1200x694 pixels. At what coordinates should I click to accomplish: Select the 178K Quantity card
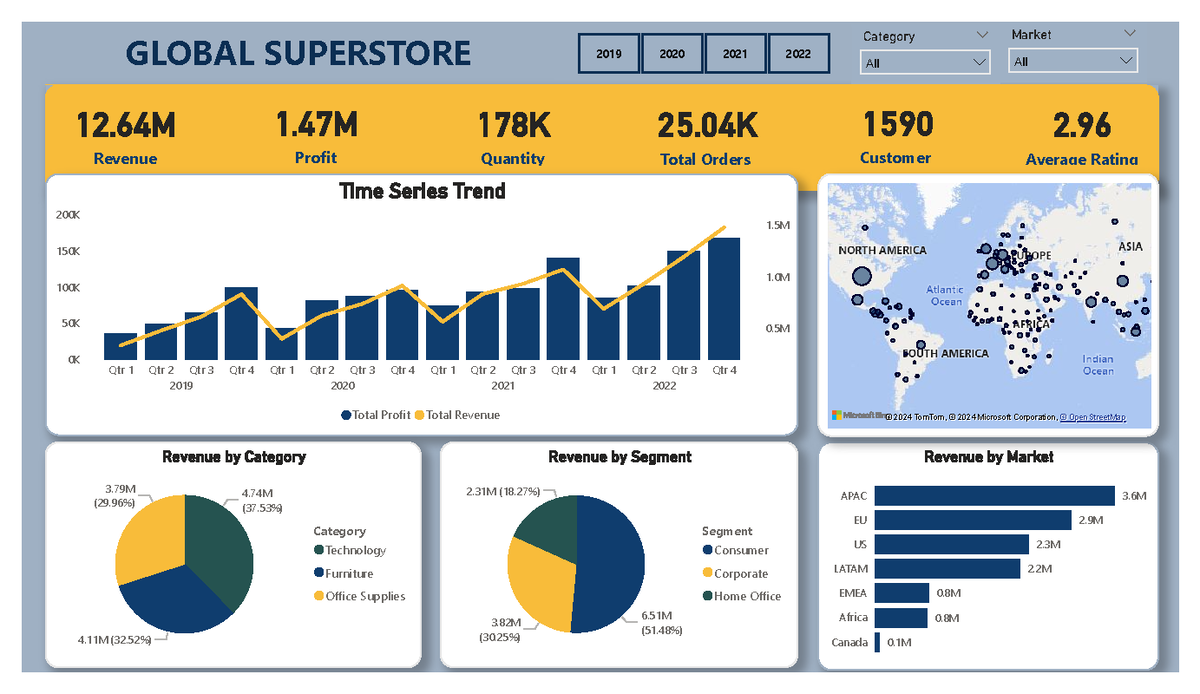coord(513,136)
